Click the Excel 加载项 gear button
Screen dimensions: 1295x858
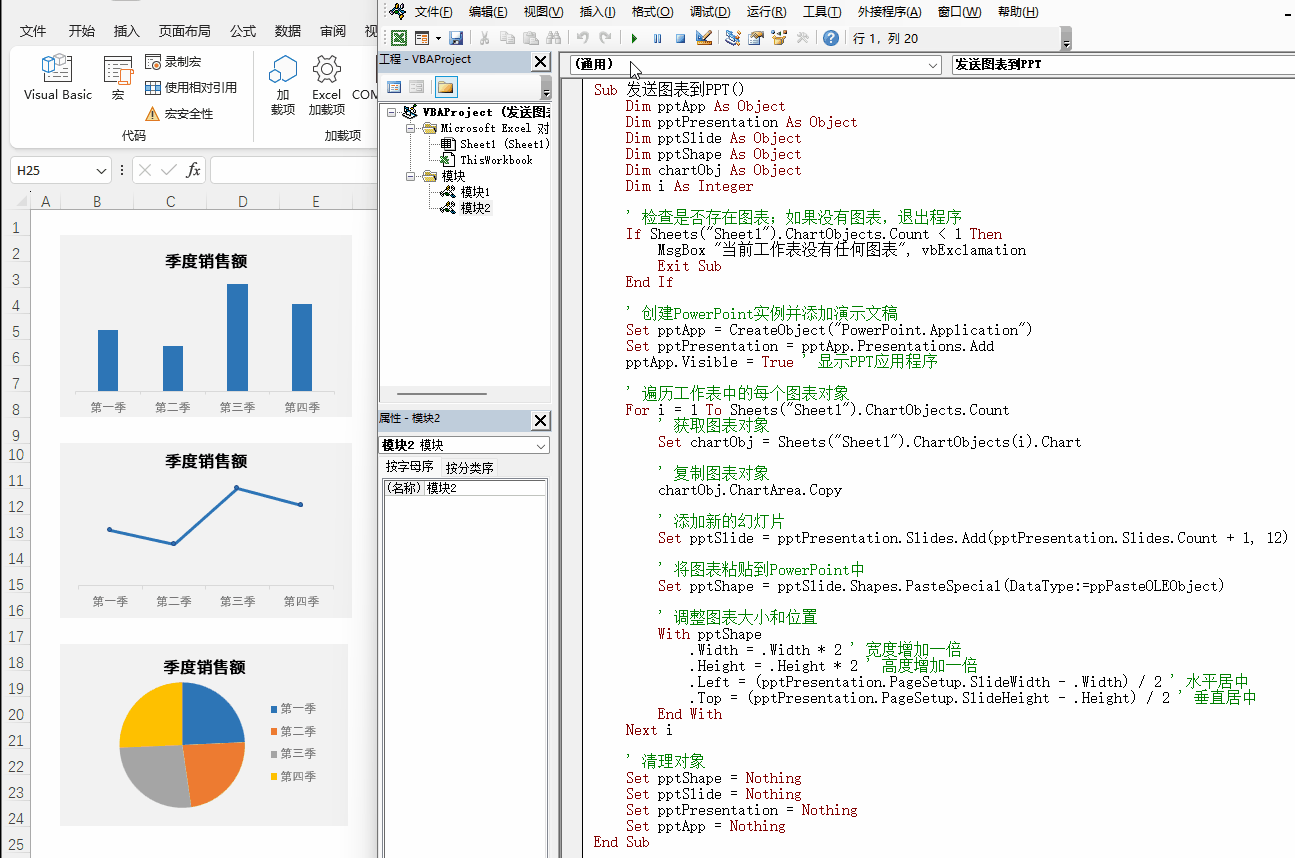pyautogui.click(x=327, y=85)
